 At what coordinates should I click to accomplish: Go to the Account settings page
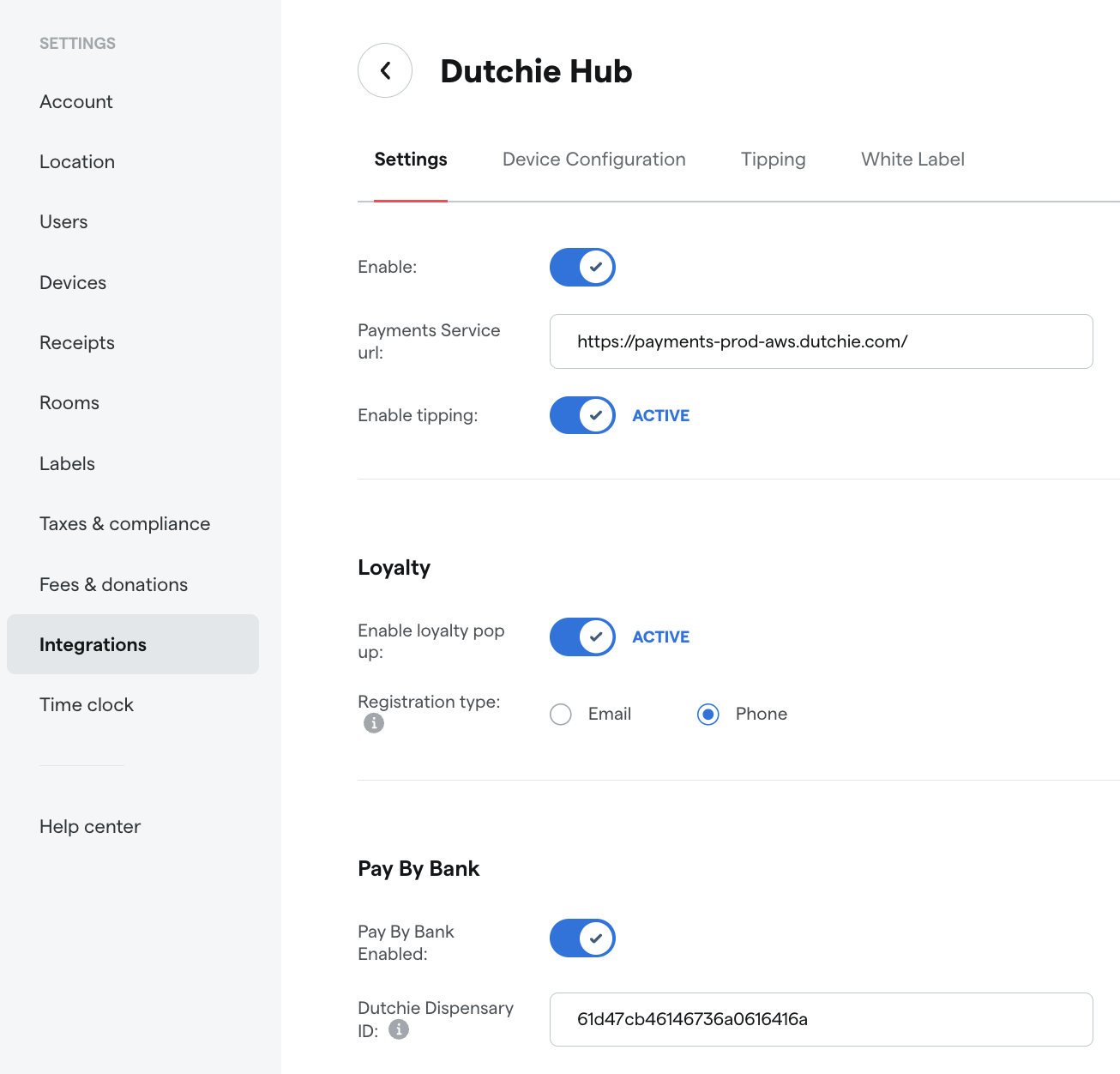(x=75, y=101)
